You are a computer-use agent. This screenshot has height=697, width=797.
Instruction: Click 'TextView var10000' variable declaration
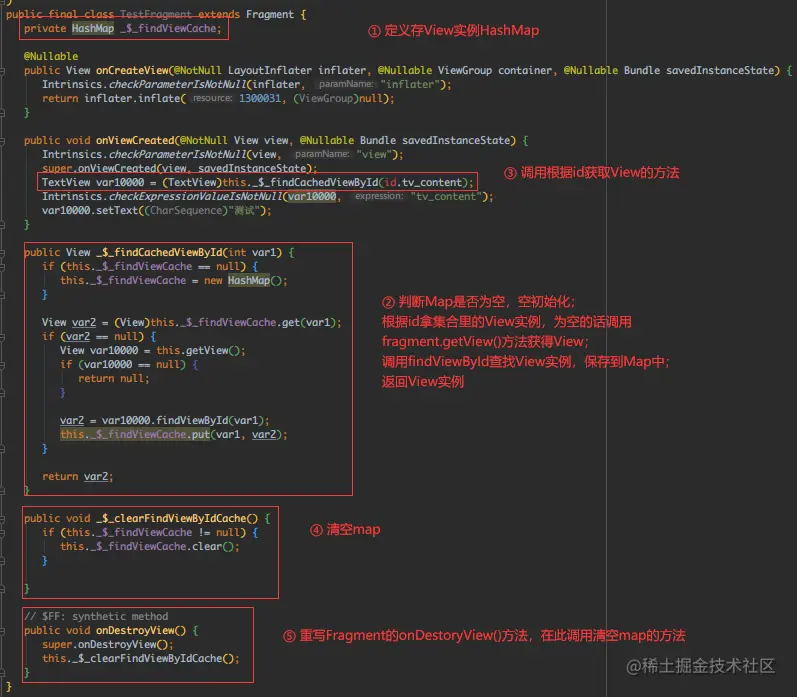coord(93,183)
